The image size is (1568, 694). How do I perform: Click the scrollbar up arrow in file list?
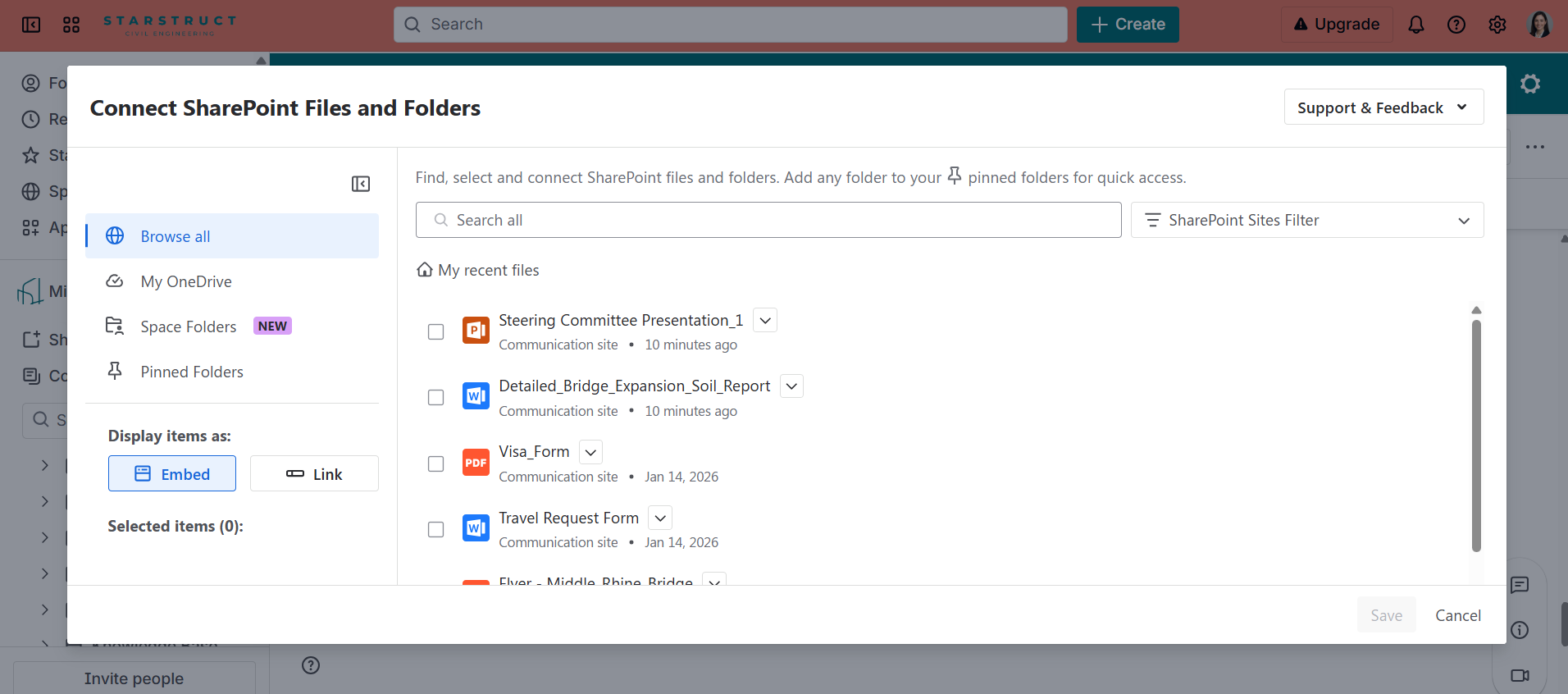(x=1476, y=310)
